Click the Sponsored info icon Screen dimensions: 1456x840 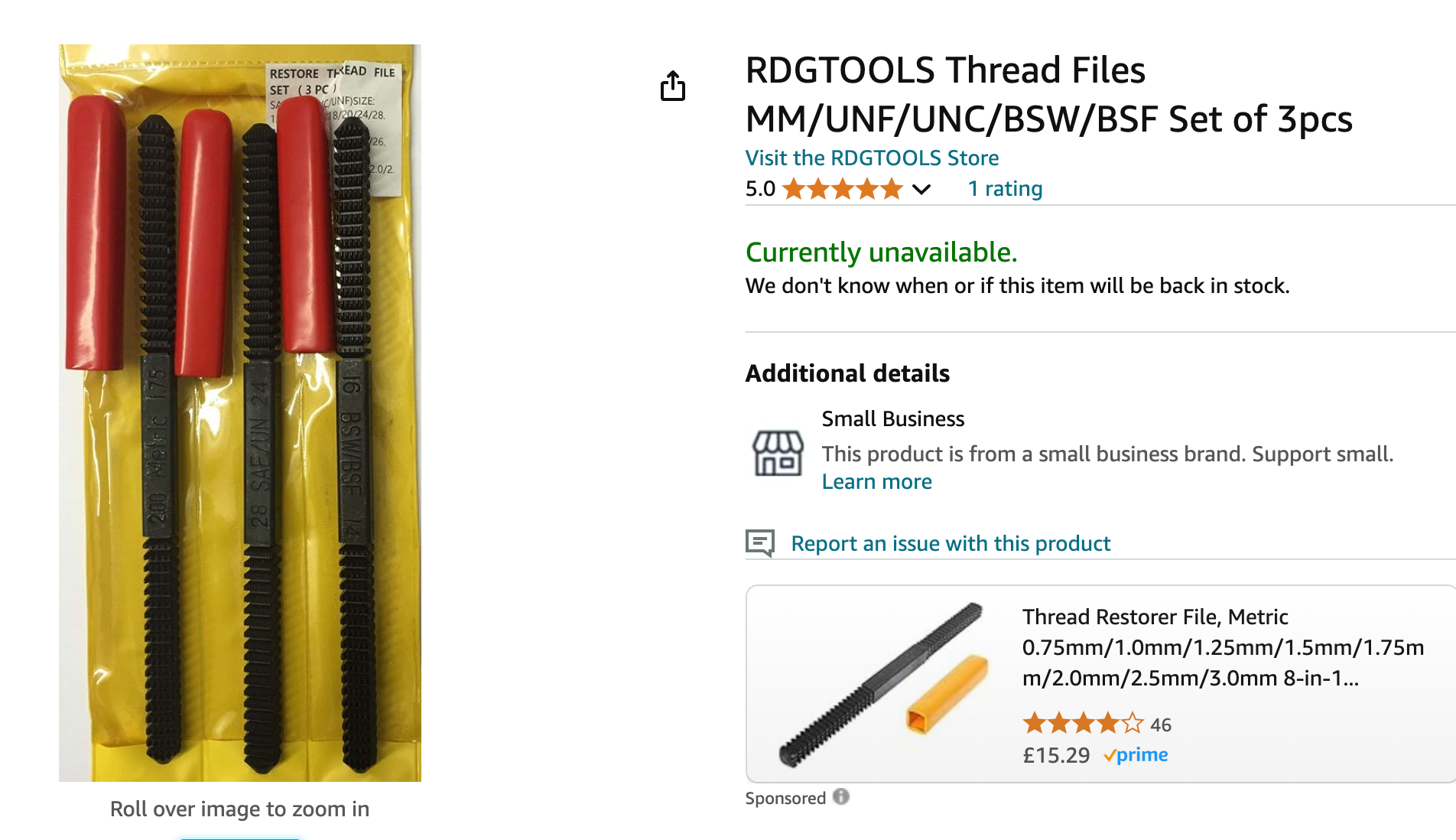coord(841,797)
